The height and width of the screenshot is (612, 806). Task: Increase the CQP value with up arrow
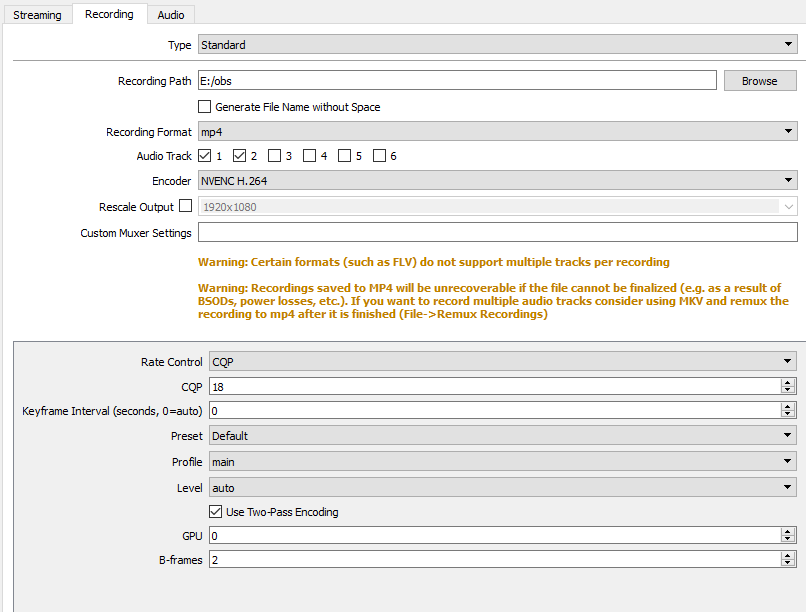tap(787, 382)
